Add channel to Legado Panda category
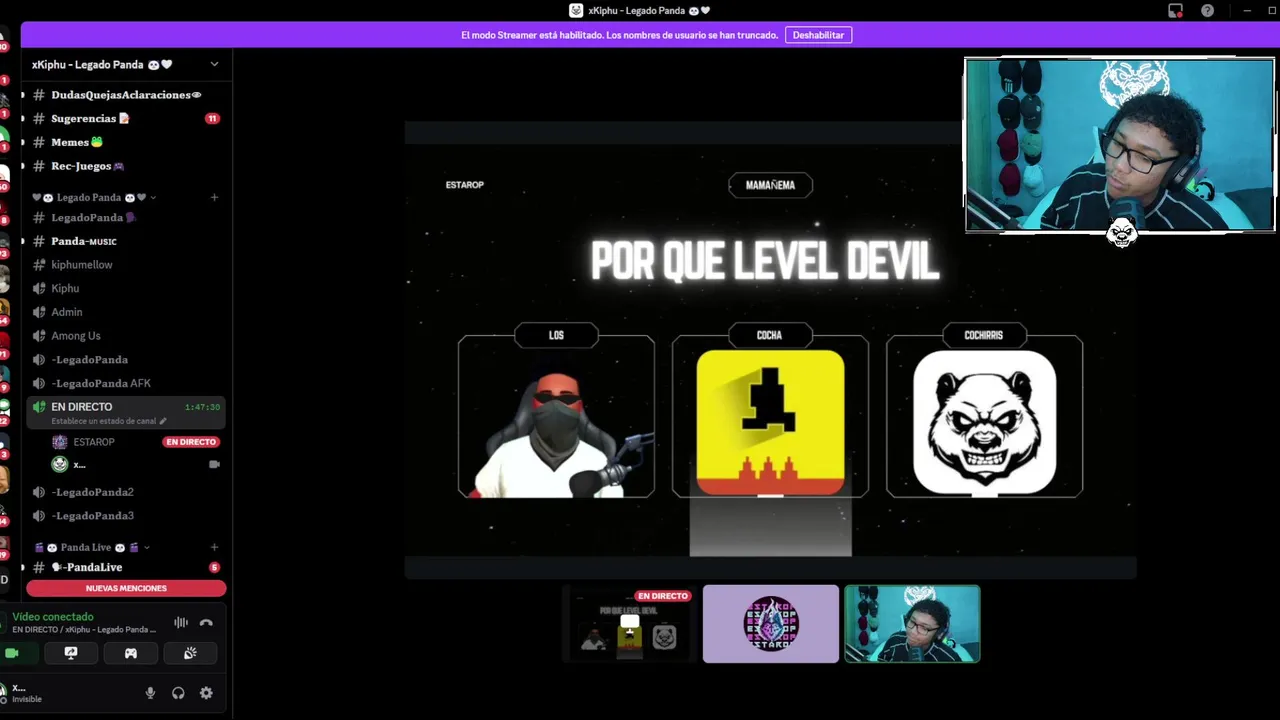Viewport: 1280px width, 720px height. pos(214,197)
